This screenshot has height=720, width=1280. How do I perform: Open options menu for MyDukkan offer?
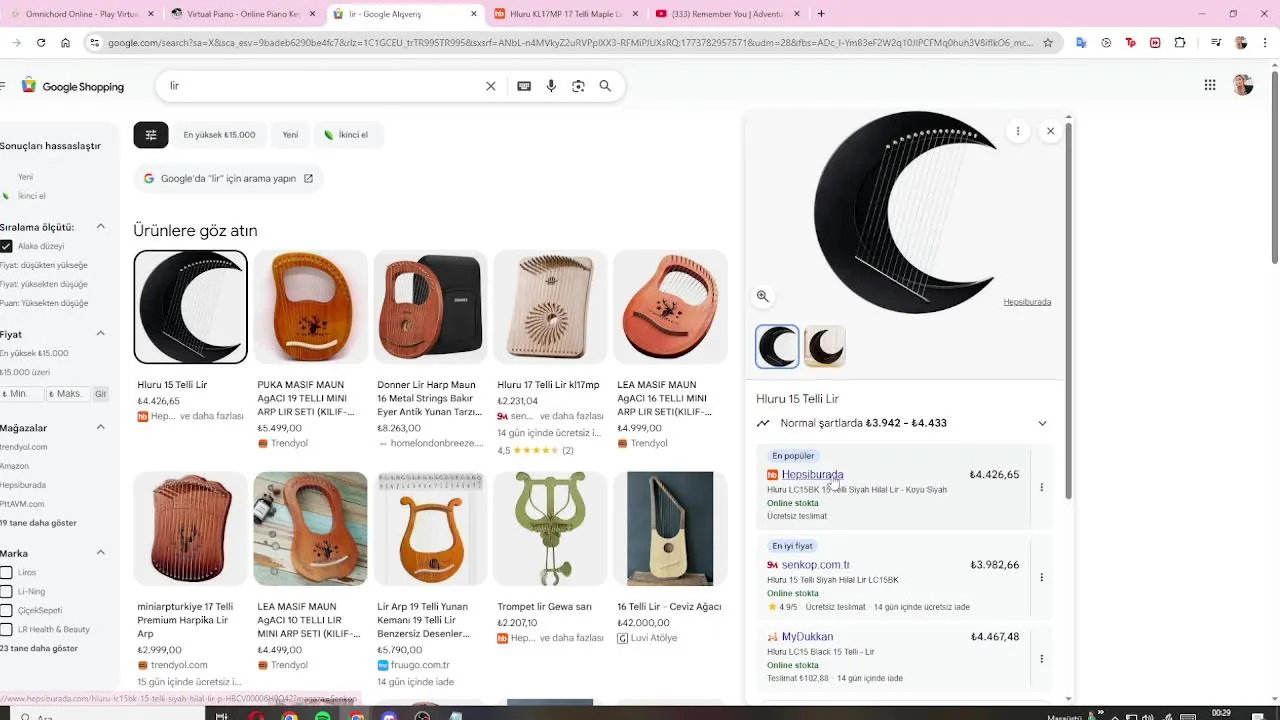click(1041, 659)
